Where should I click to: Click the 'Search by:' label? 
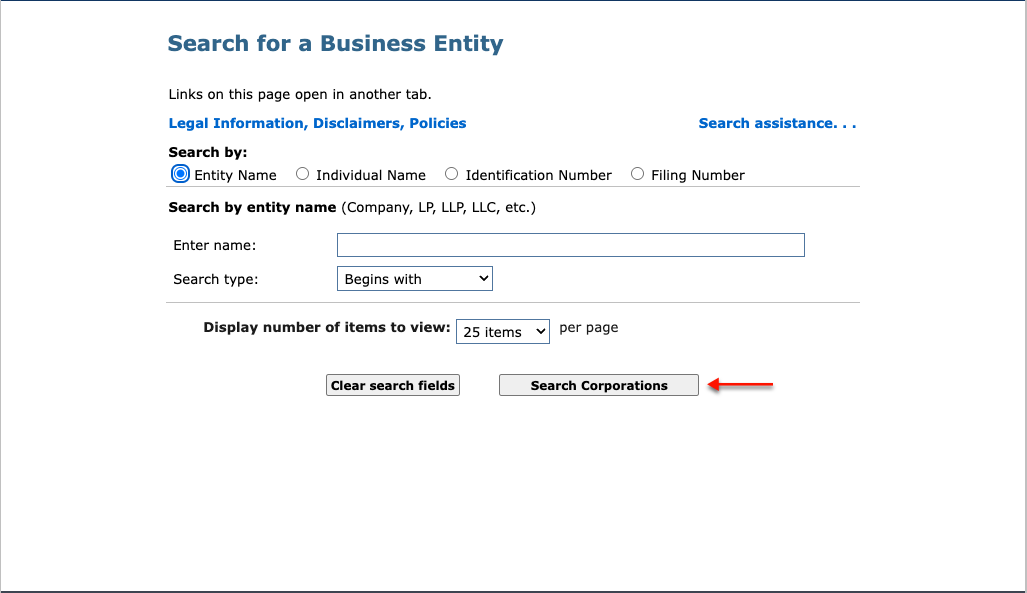click(x=208, y=153)
